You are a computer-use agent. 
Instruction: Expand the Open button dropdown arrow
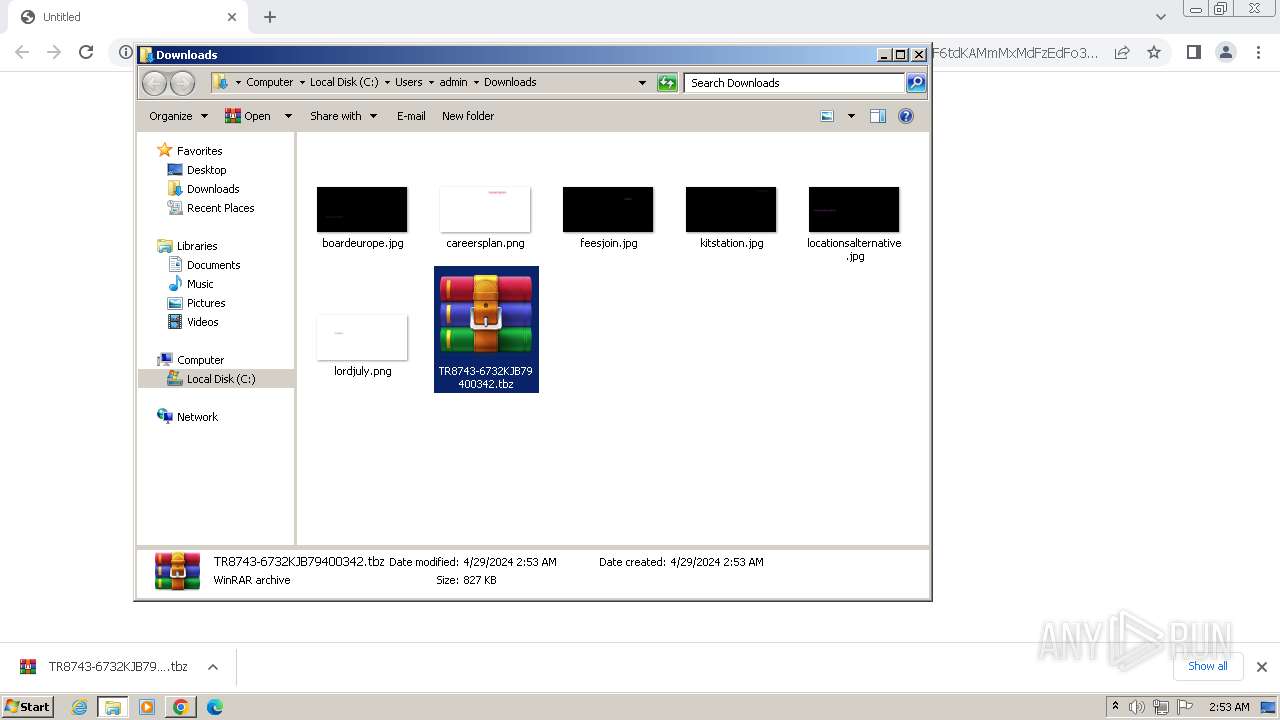point(288,116)
